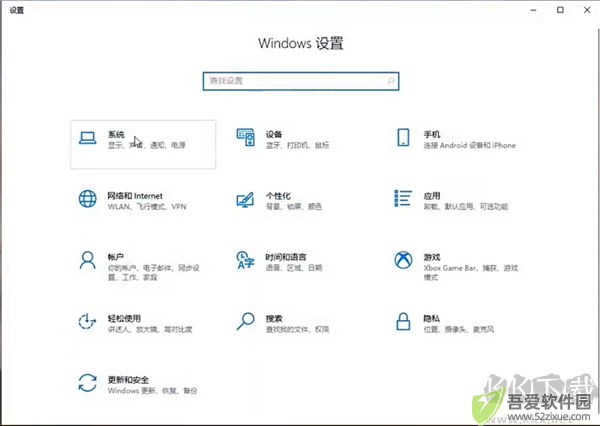Minimize the 设置 window
600x426 pixels.
[533, 10]
